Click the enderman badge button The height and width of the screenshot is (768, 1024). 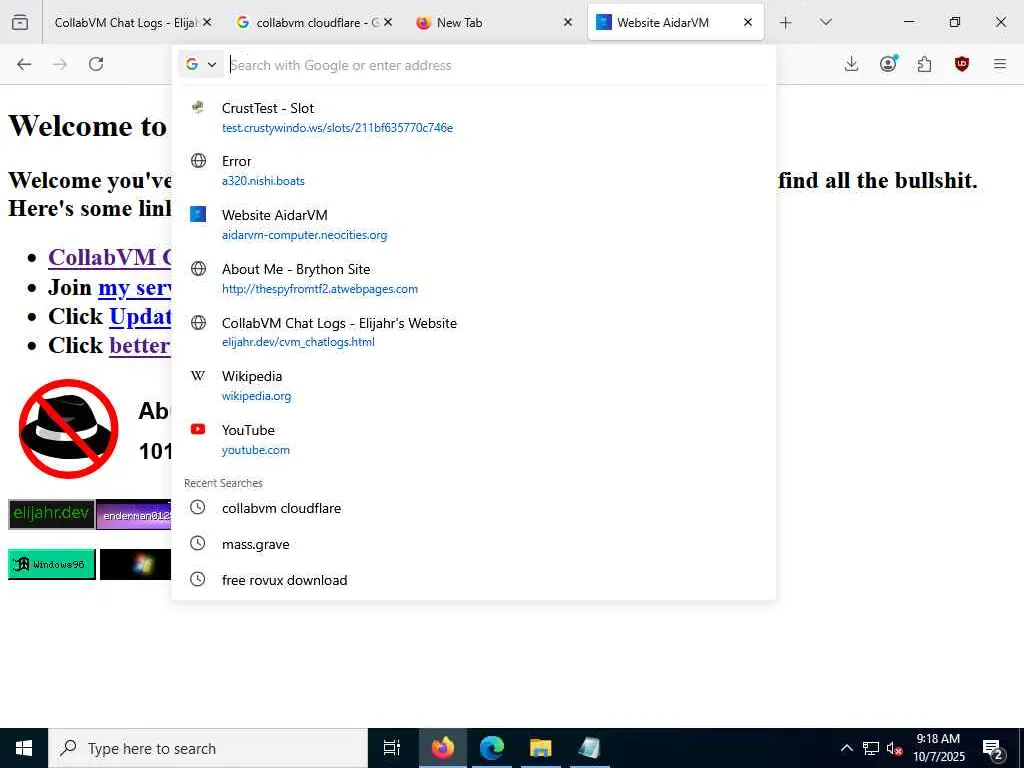coord(133,515)
